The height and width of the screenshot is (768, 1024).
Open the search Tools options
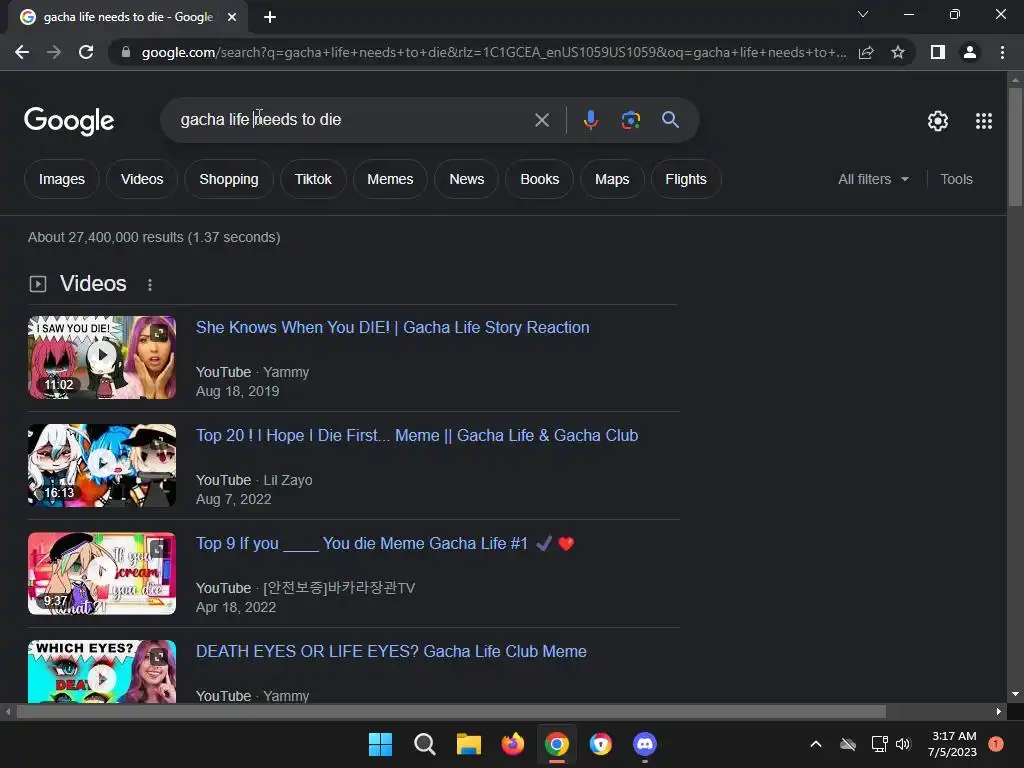click(956, 179)
